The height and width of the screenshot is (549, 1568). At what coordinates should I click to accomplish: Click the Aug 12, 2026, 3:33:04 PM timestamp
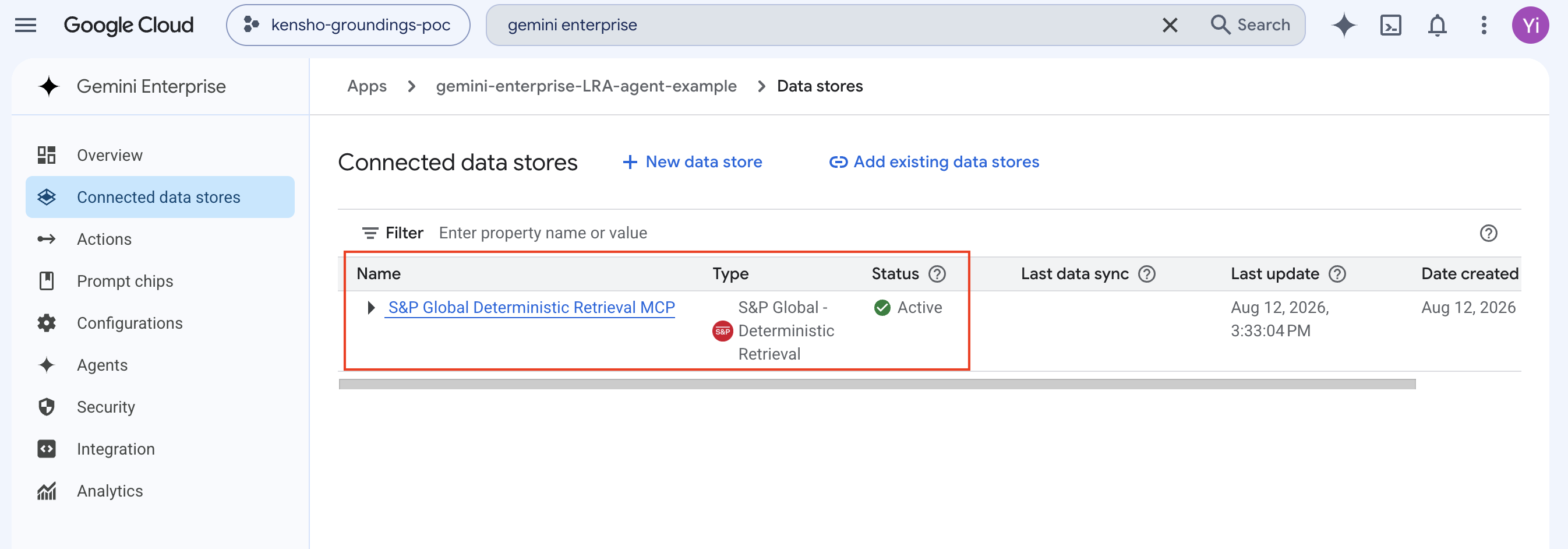pyautogui.click(x=1280, y=319)
